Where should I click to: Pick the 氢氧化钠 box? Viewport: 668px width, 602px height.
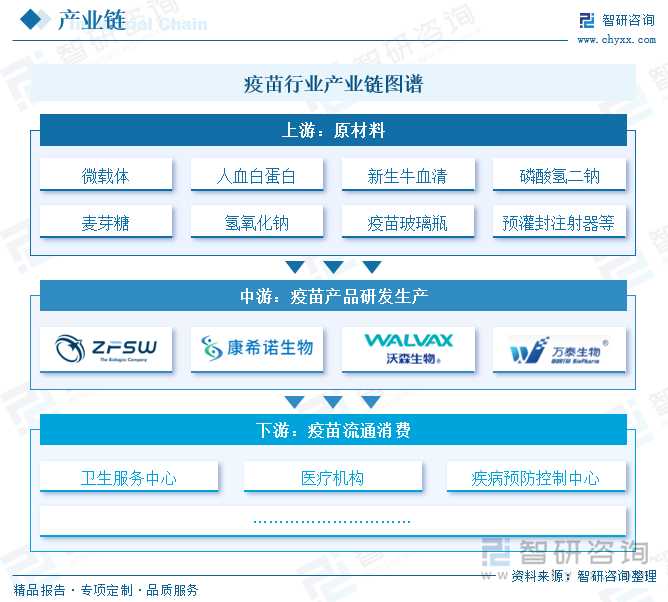(x=256, y=222)
